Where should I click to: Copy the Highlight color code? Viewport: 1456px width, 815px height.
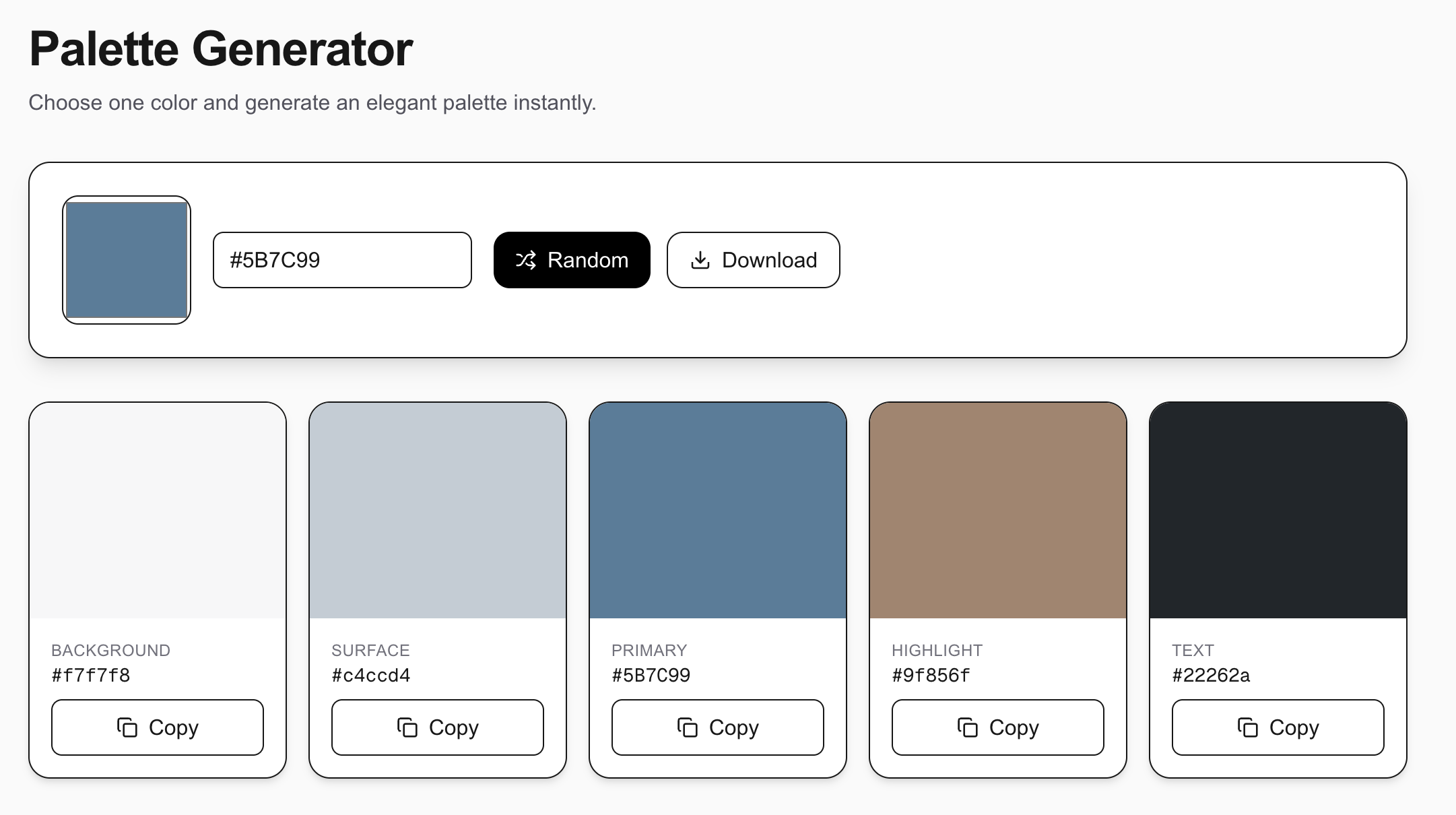[x=998, y=727]
